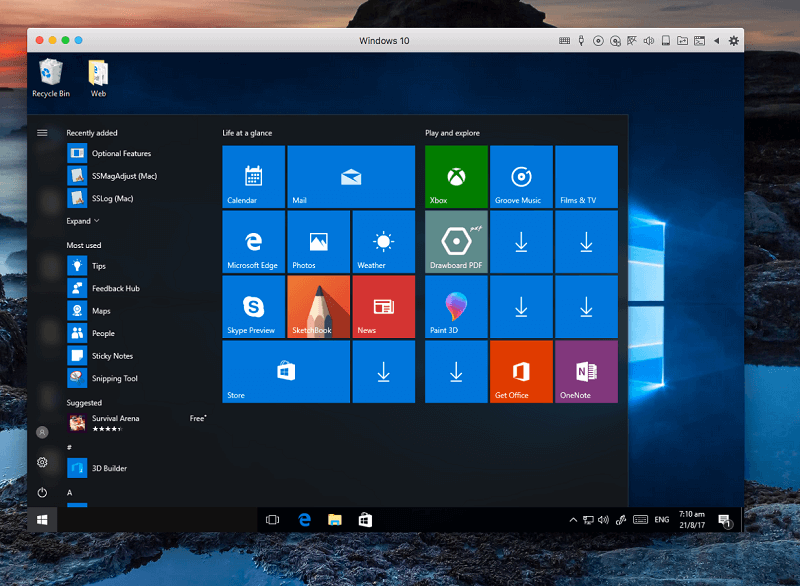Open the Store tile
Viewport: 800px width, 586px height.
286,372
